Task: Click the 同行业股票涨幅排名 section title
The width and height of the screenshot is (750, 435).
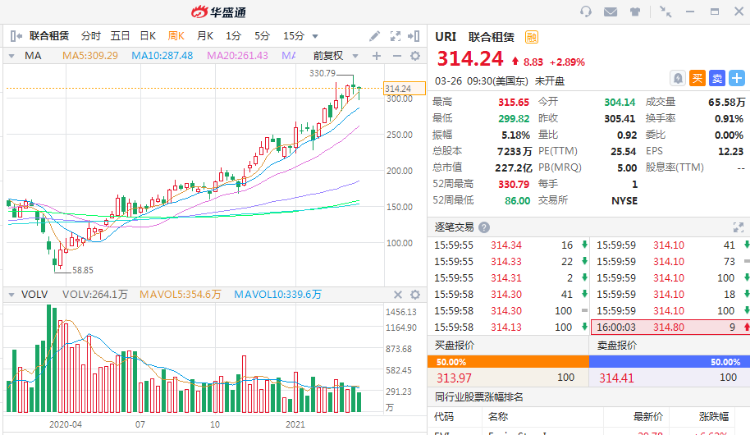Action: coord(479,397)
